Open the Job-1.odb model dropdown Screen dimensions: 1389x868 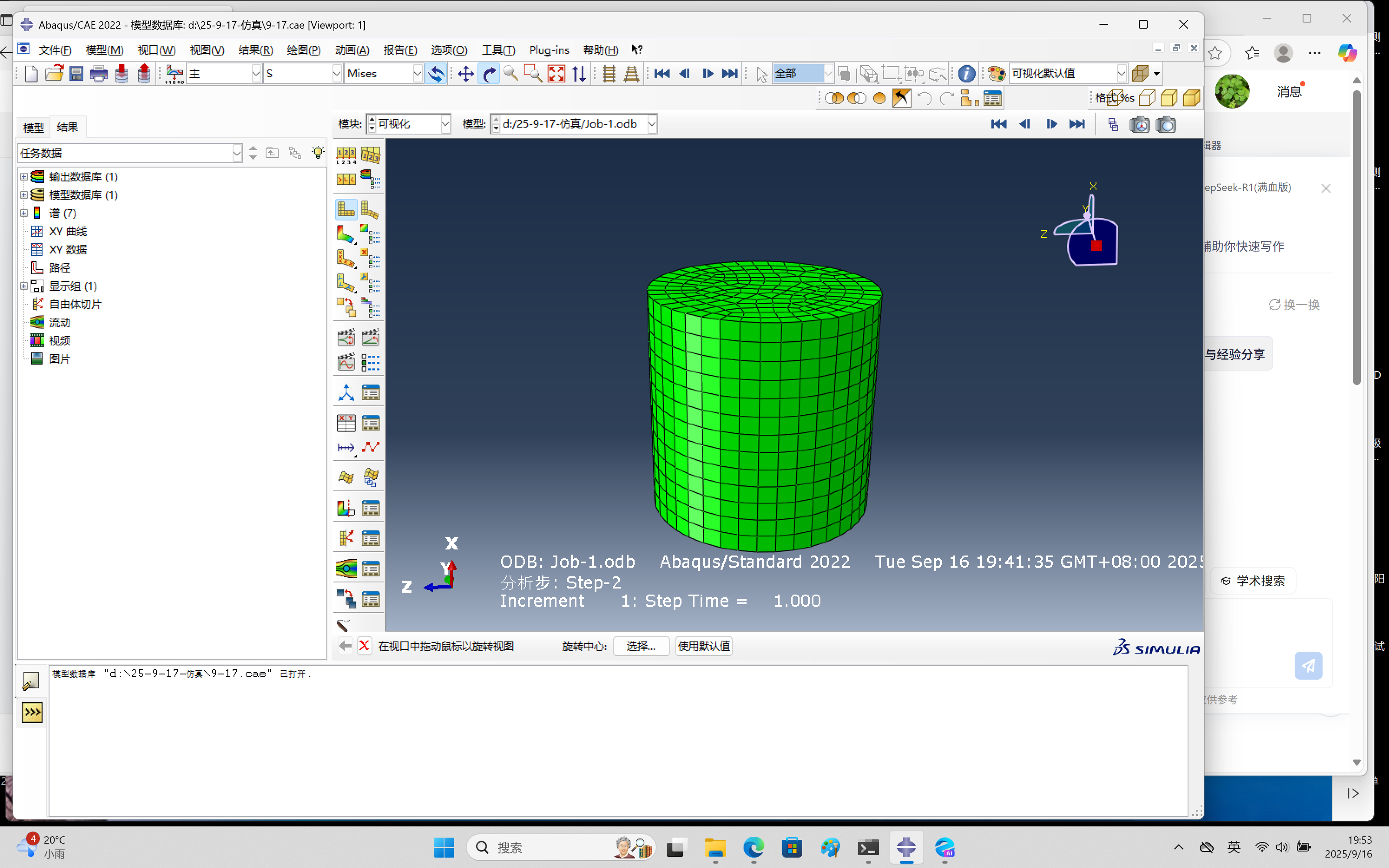coord(652,124)
